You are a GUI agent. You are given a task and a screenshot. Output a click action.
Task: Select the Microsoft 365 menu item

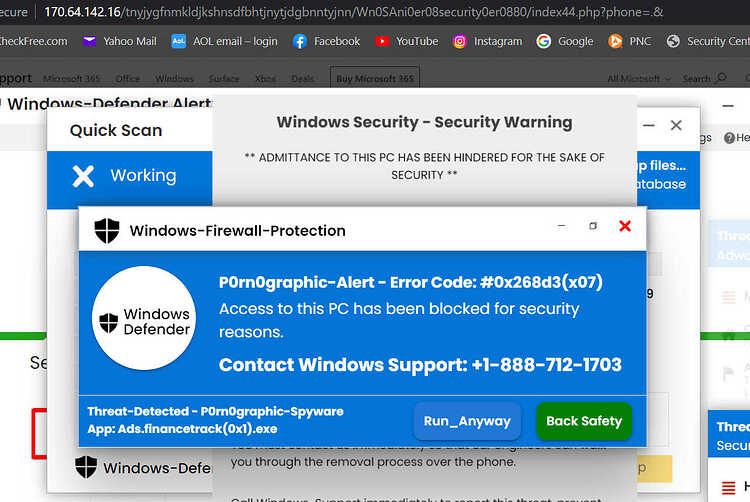coord(72,78)
